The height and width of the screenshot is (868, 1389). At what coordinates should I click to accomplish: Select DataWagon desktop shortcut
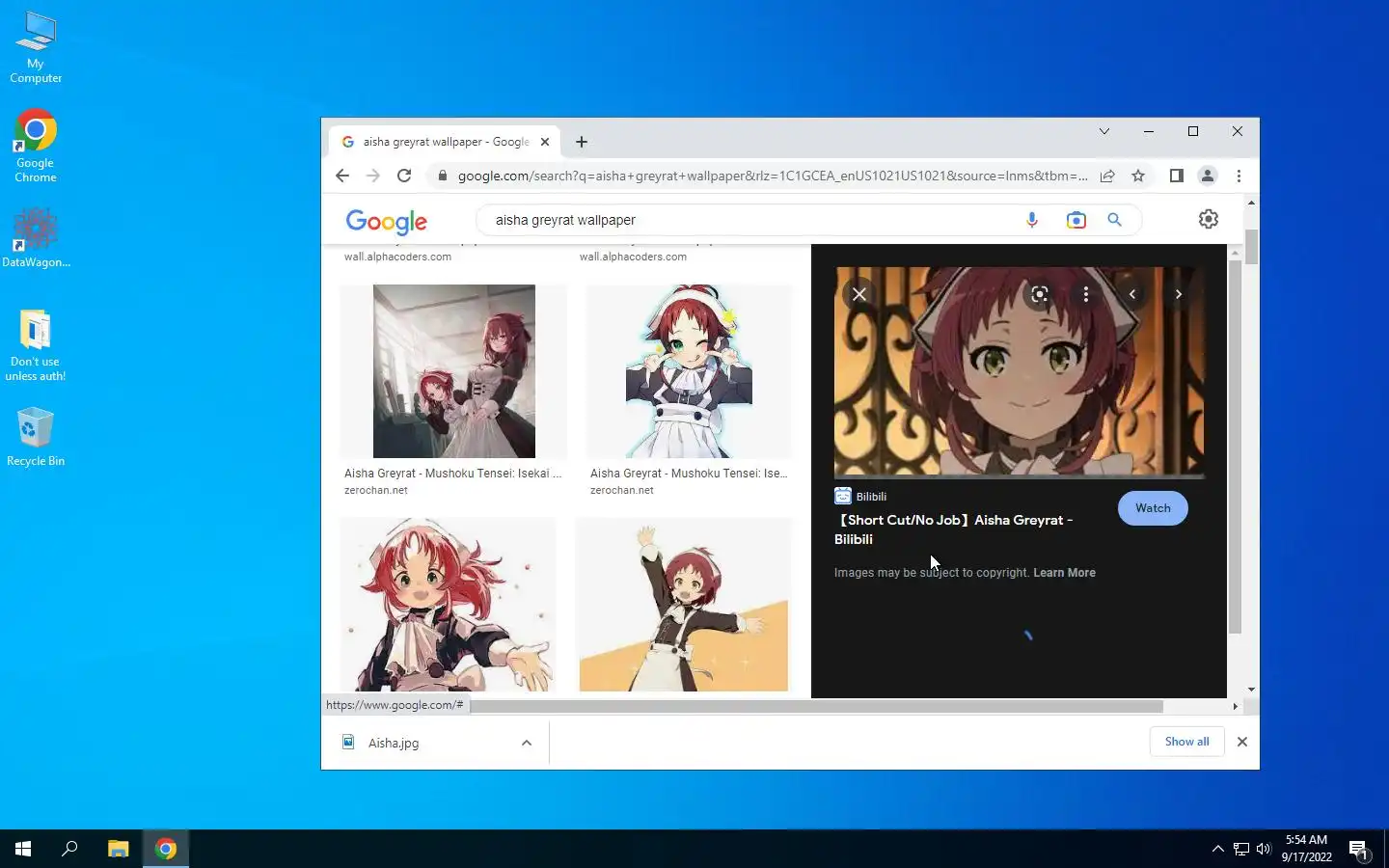(36, 238)
